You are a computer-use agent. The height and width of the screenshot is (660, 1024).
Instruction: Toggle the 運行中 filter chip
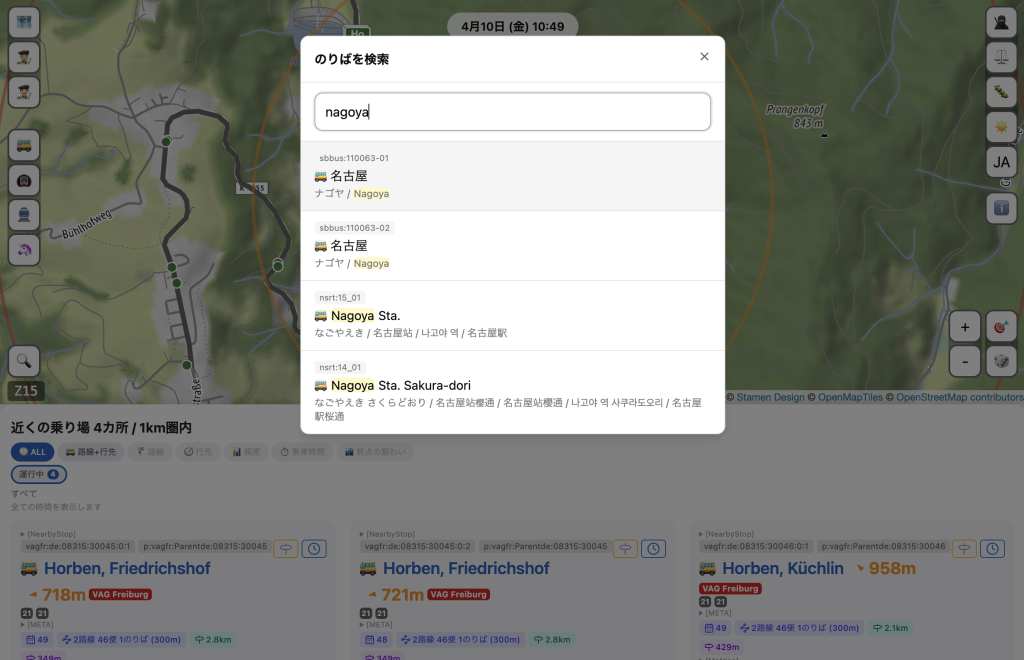click(39, 474)
